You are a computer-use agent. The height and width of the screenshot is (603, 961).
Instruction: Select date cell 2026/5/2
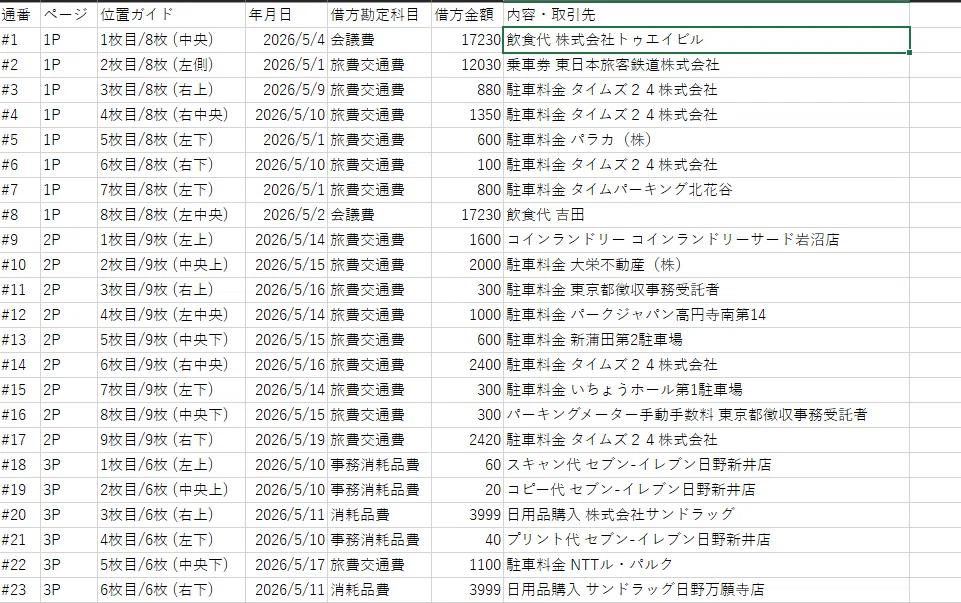click(286, 215)
